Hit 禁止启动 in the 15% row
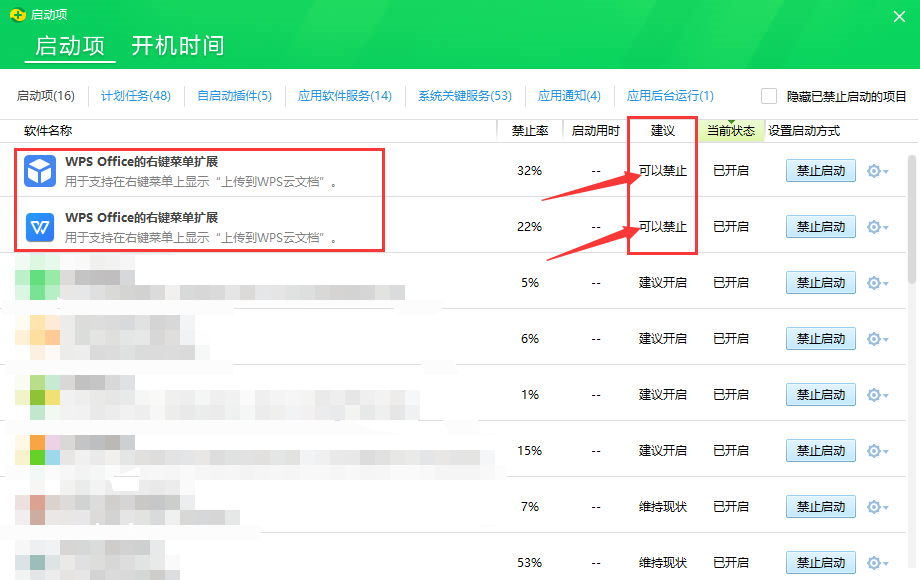Screen dimensions: 920x580 (820, 450)
